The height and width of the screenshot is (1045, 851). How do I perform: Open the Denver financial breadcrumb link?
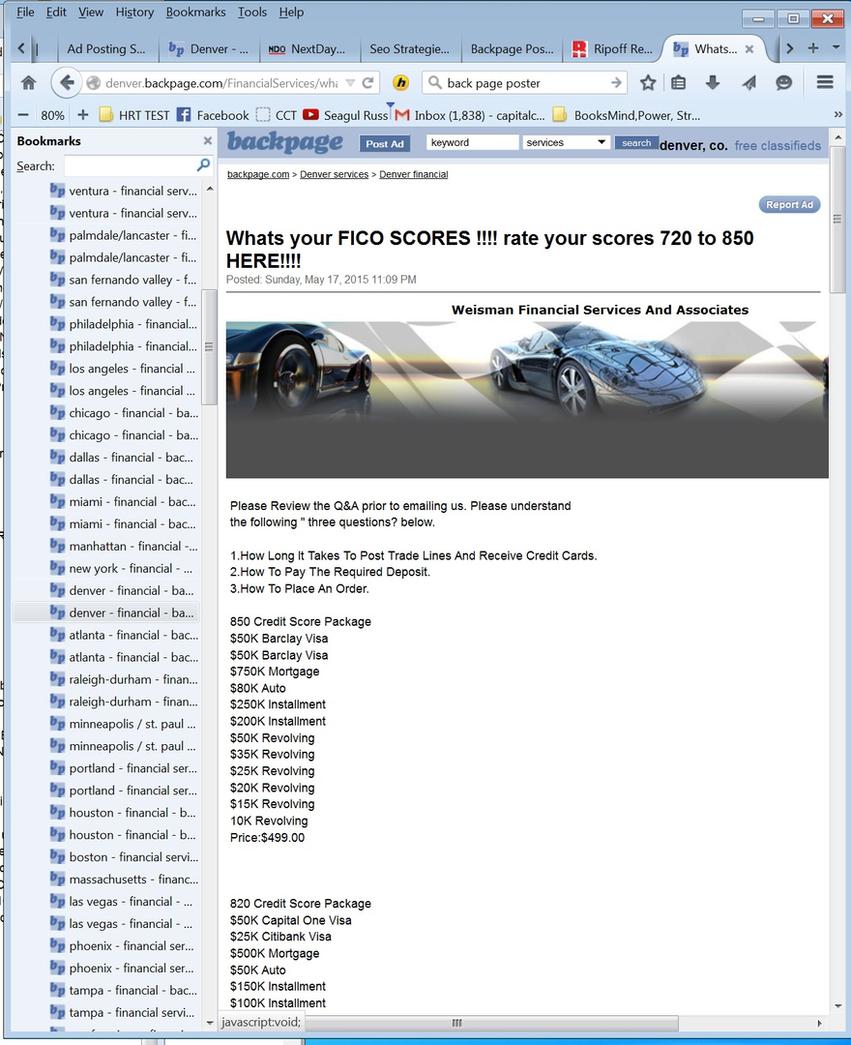tap(413, 174)
